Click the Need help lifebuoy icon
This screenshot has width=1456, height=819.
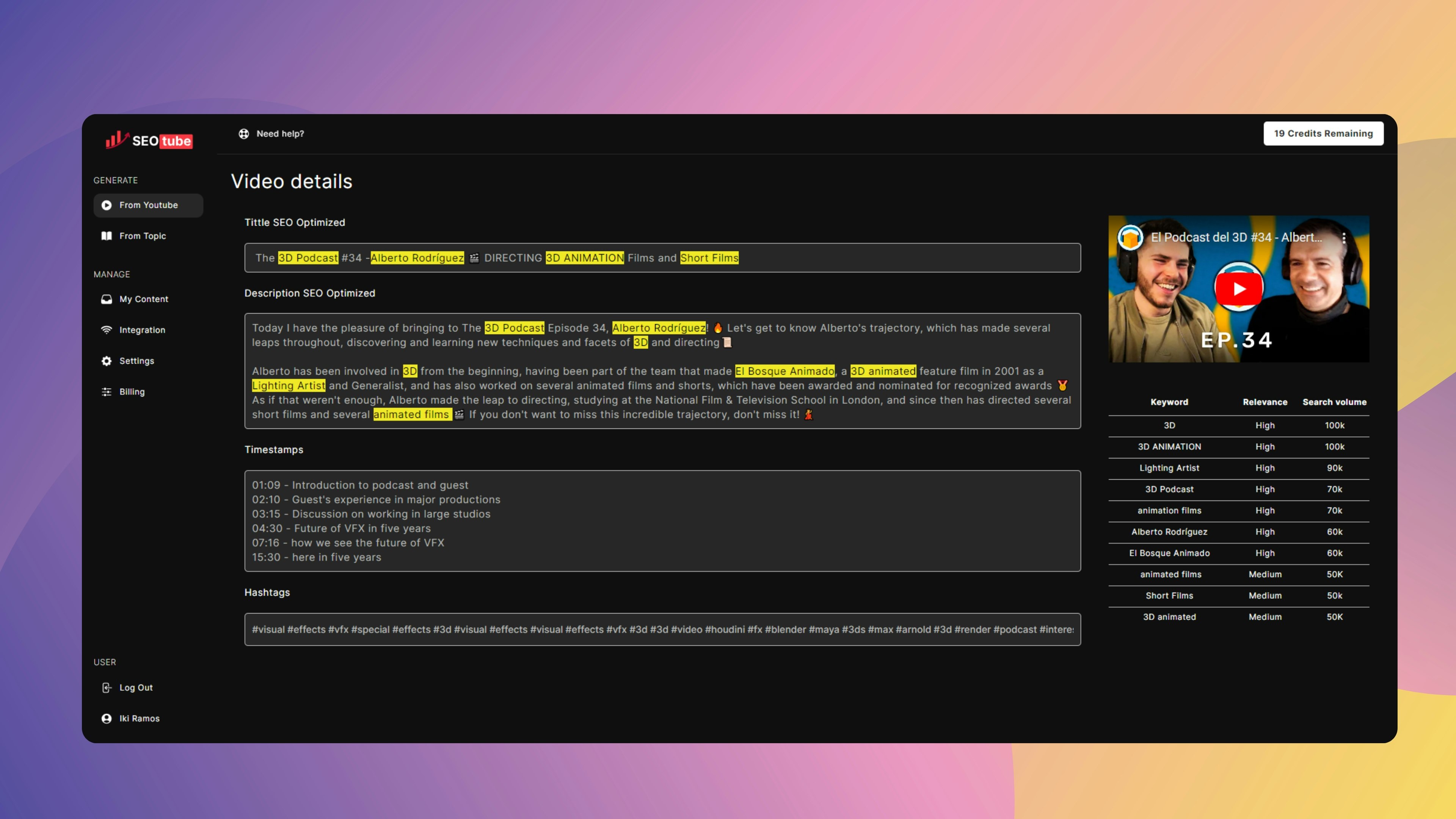click(243, 134)
